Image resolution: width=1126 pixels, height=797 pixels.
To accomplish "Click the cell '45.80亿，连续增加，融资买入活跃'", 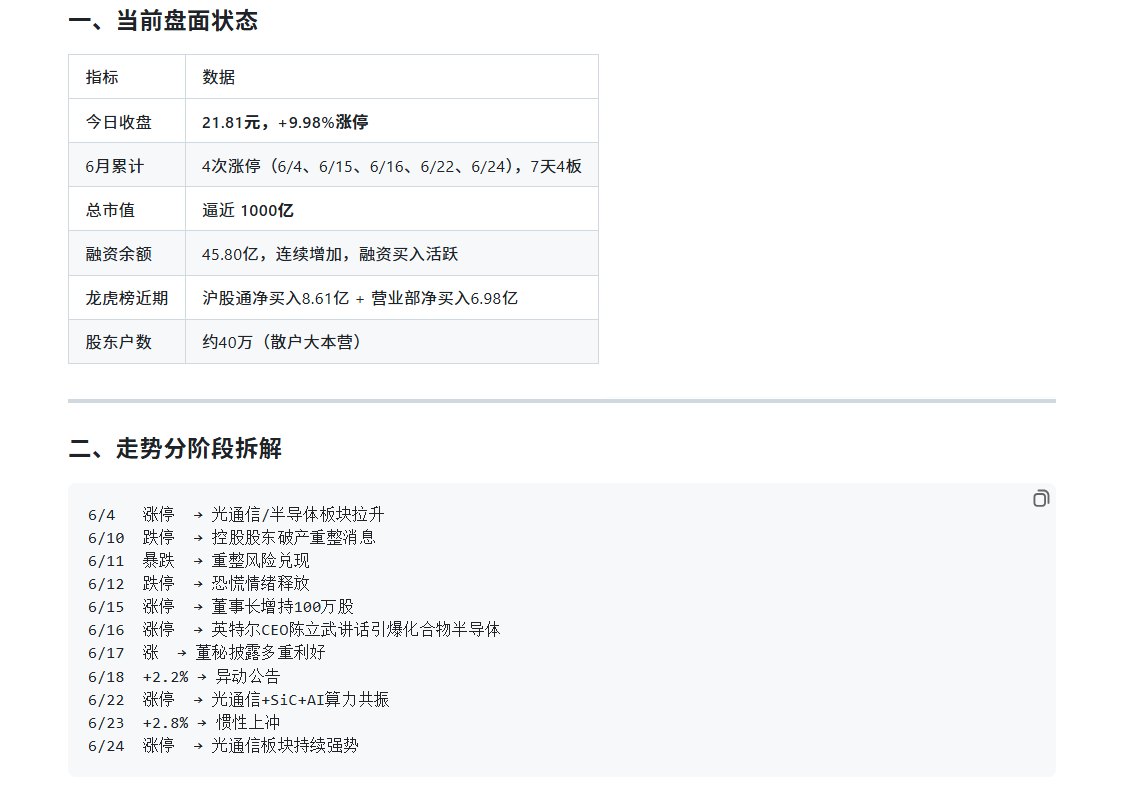I will tap(391, 253).
